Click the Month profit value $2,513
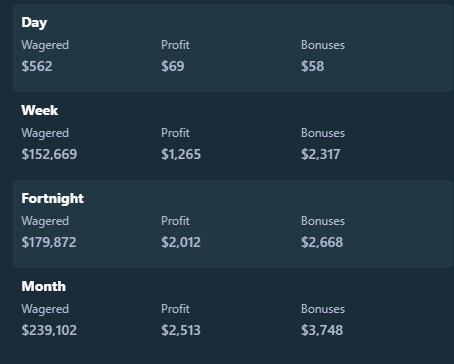The height and width of the screenshot is (364, 454). [x=181, y=330]
